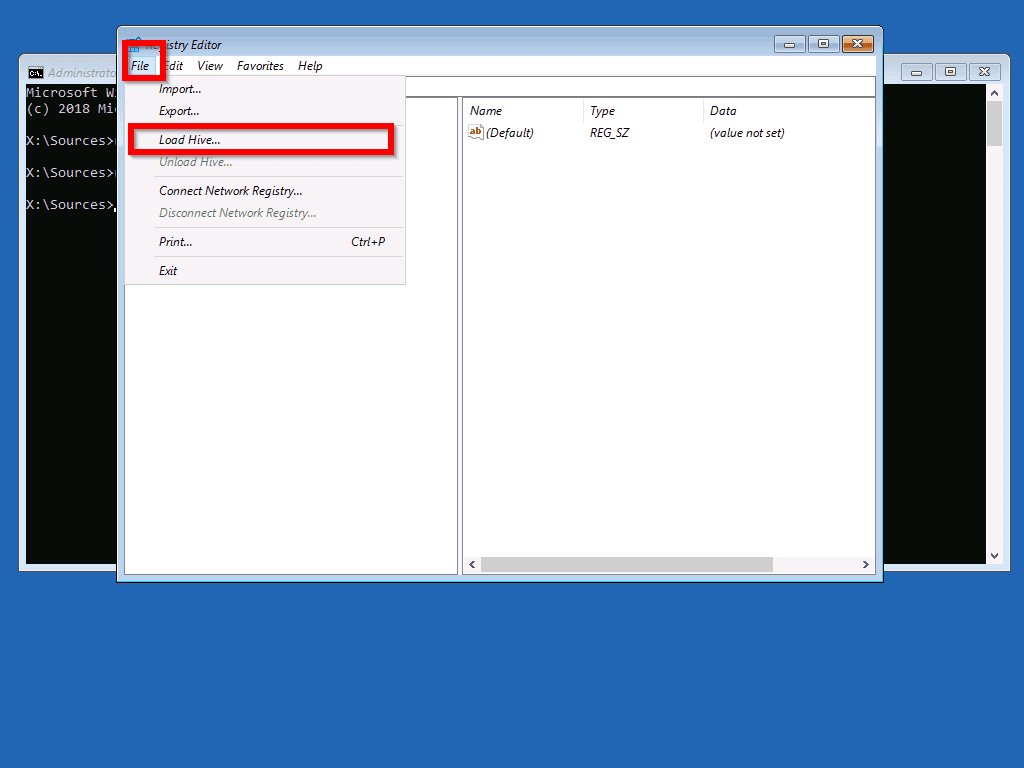Click Command Prompt scrollbar down arrow

995,556
